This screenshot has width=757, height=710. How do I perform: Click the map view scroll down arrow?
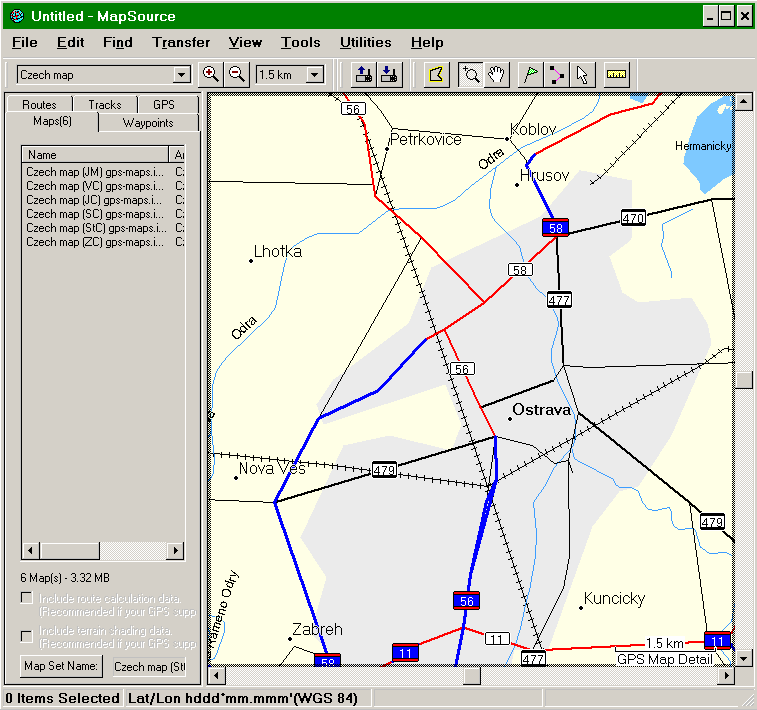[743, 658]
